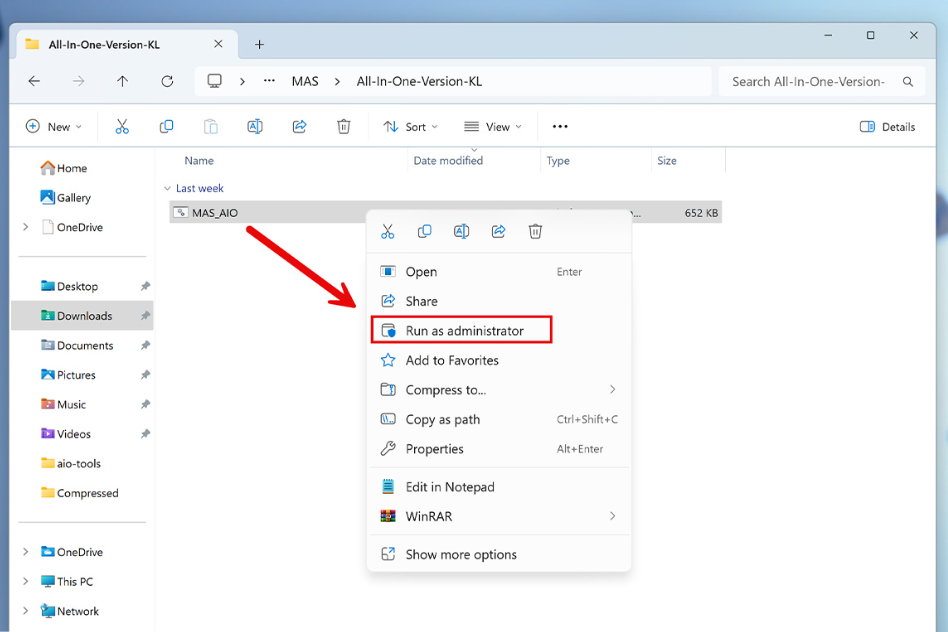
Task: Click the Delete trash icon in the context menu
Action: click(x=535, y=232)
